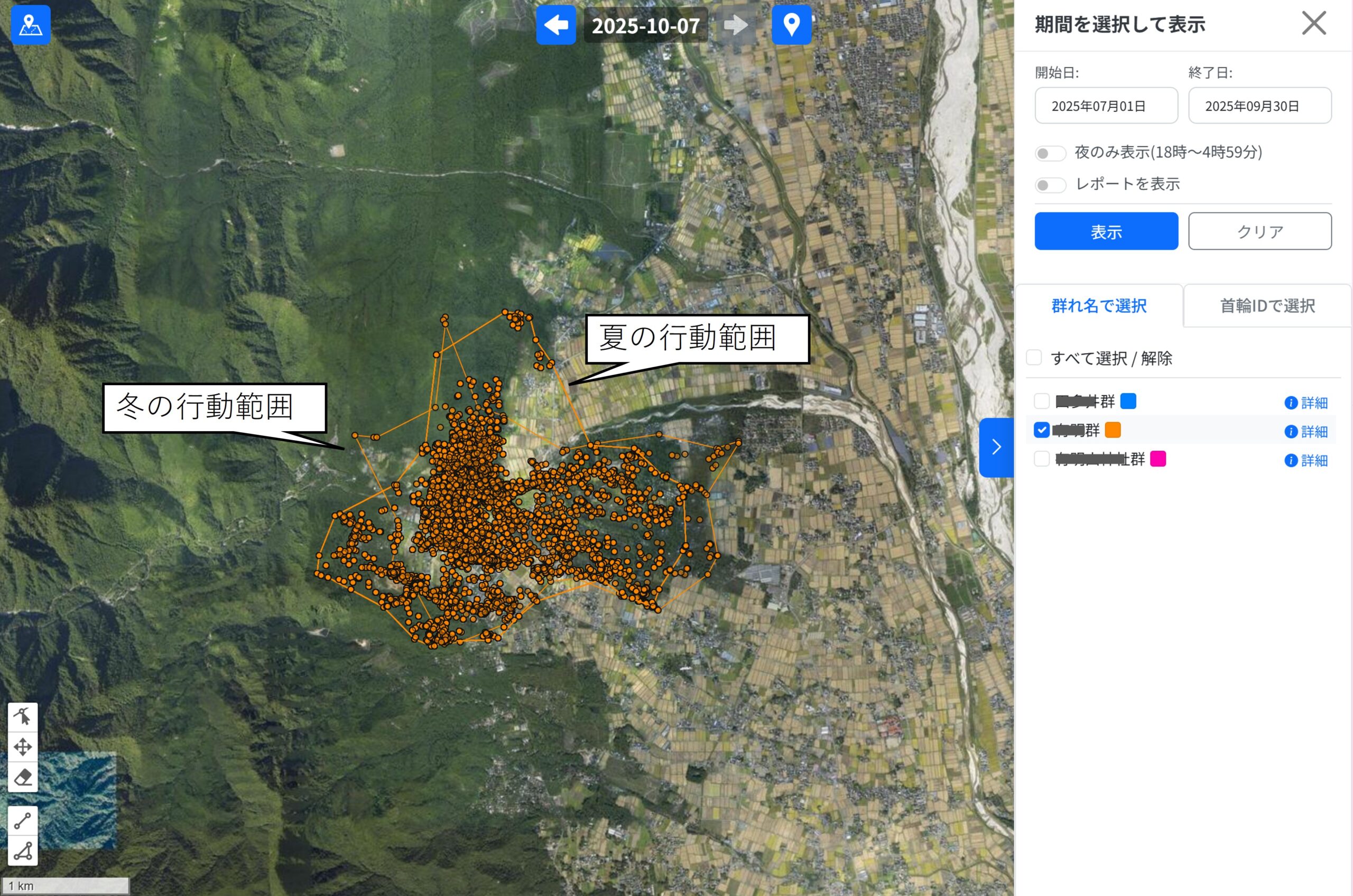Choose the polygon area measurement tool

(x=23, y=851)
